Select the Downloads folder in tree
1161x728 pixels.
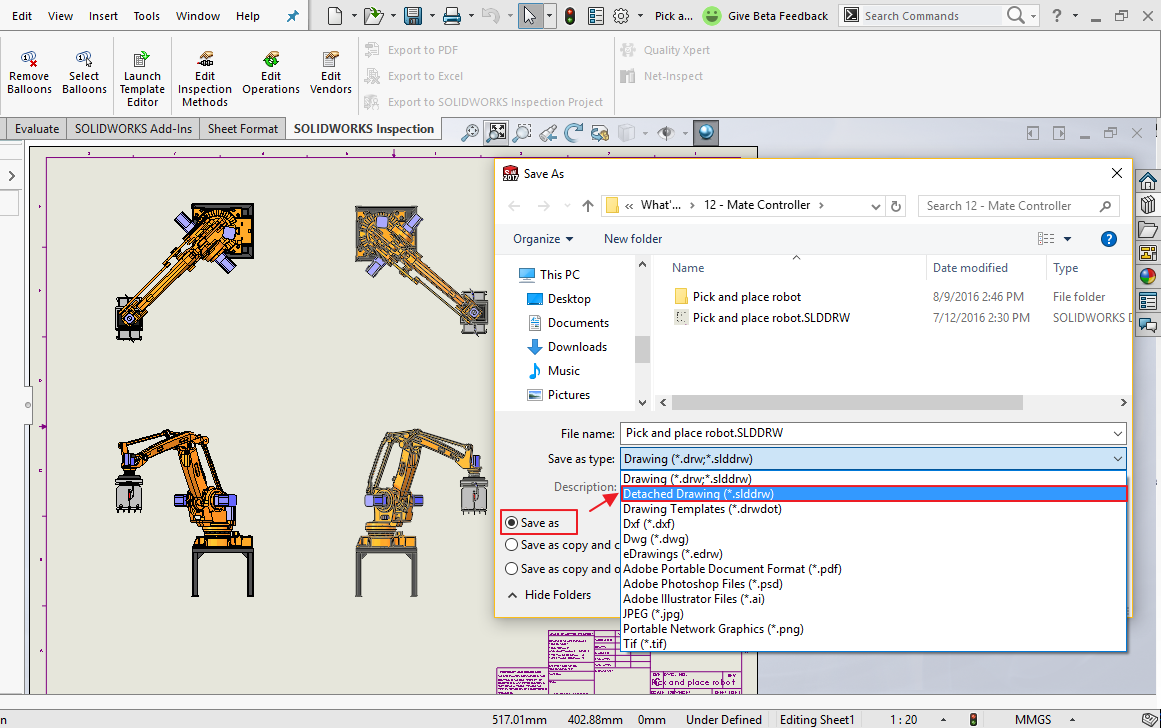566,347
